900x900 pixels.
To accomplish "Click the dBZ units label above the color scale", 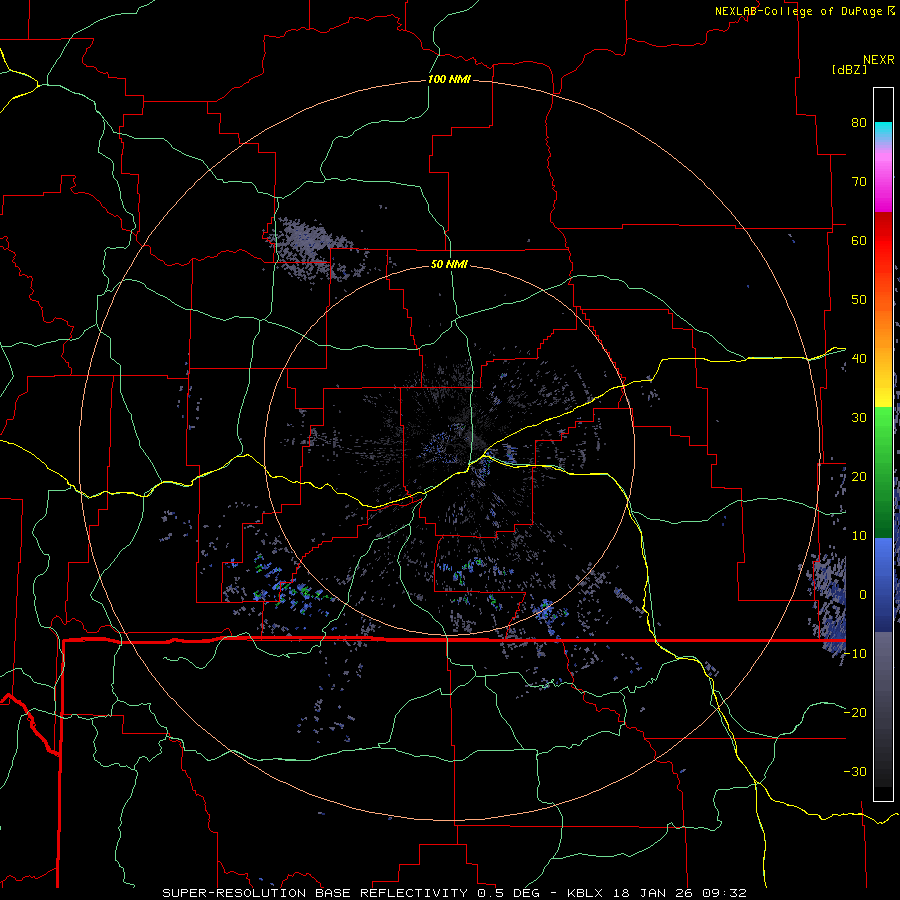I will coord(849,70).
